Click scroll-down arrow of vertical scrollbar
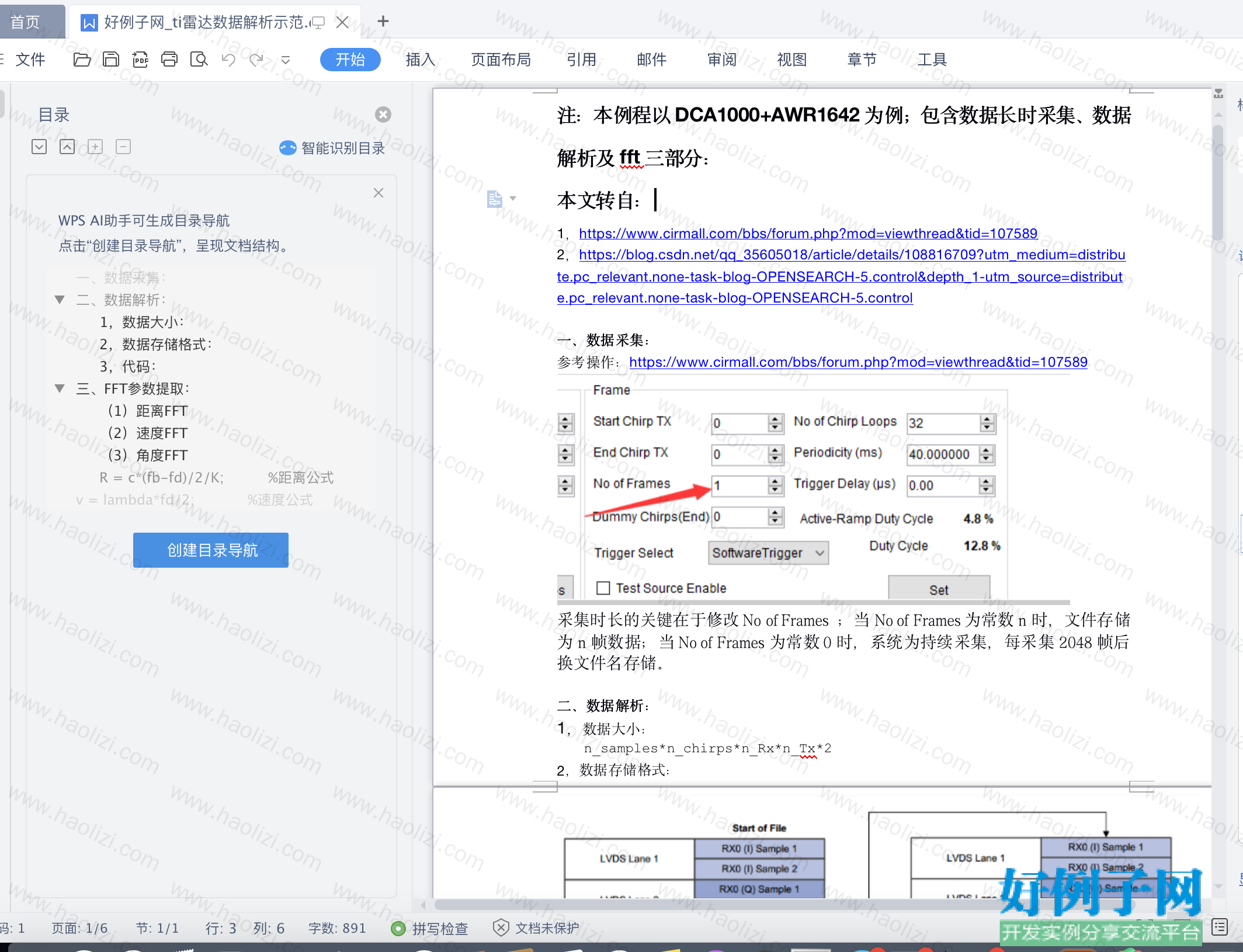1243x952 pixels. pos(1218,887)
